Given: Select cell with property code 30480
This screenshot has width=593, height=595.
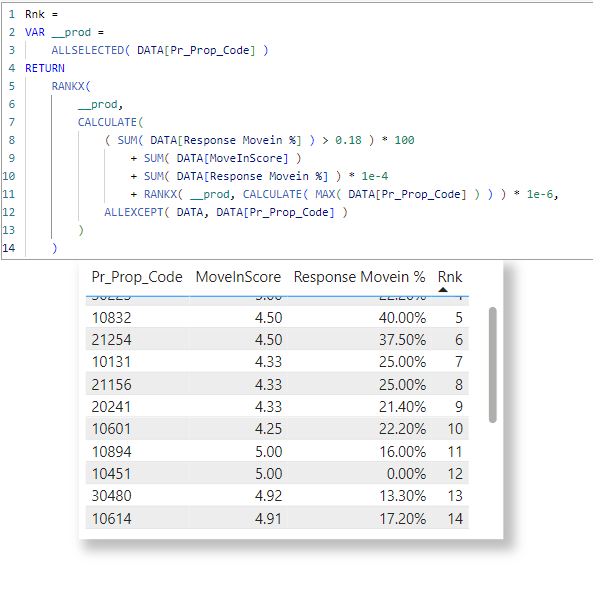Looking at the screenshot, I should (x=112, y=496).
